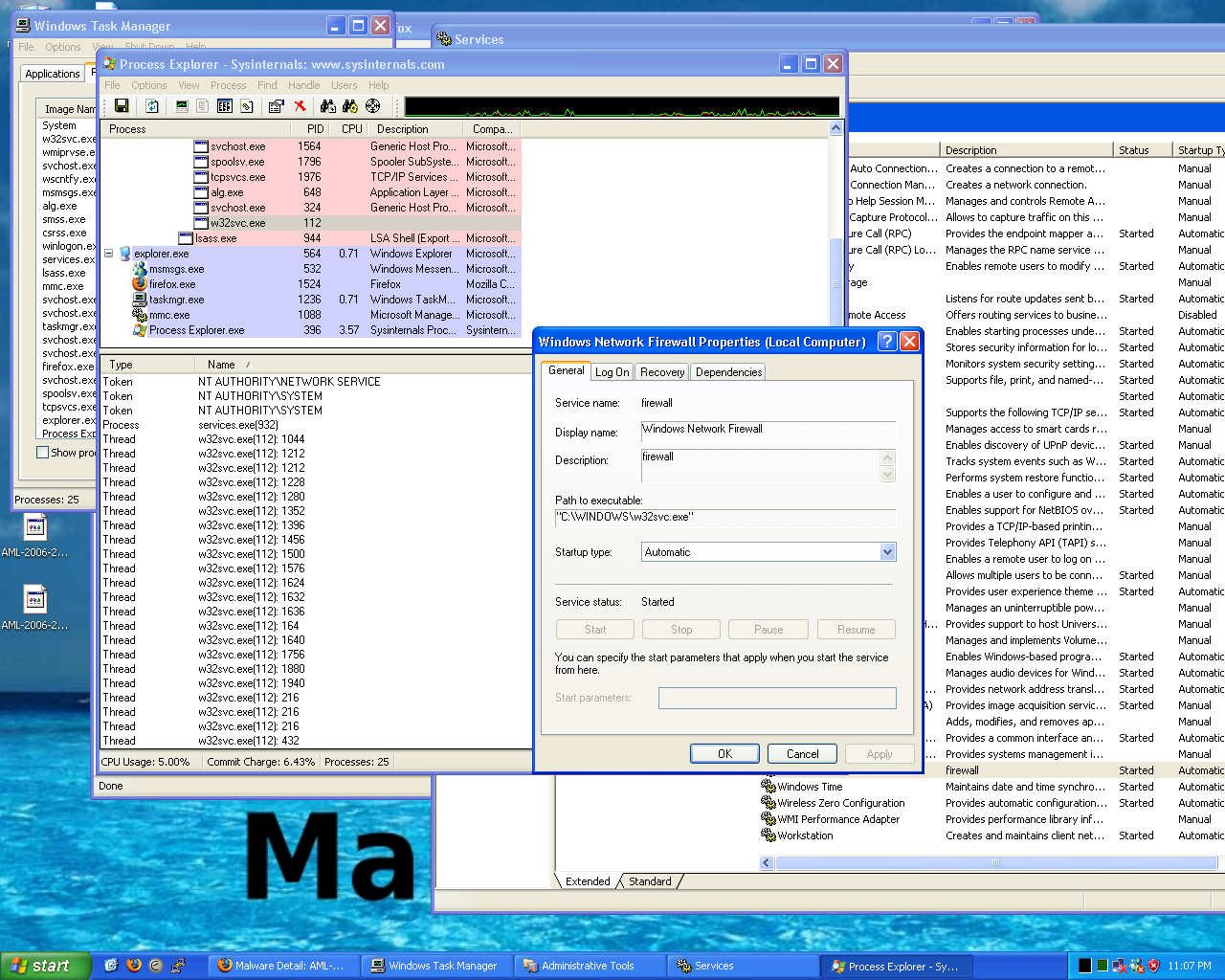Select thread row w32svc.exe(112): 1044
The image size is (1225, 980).
coord(316,439)
